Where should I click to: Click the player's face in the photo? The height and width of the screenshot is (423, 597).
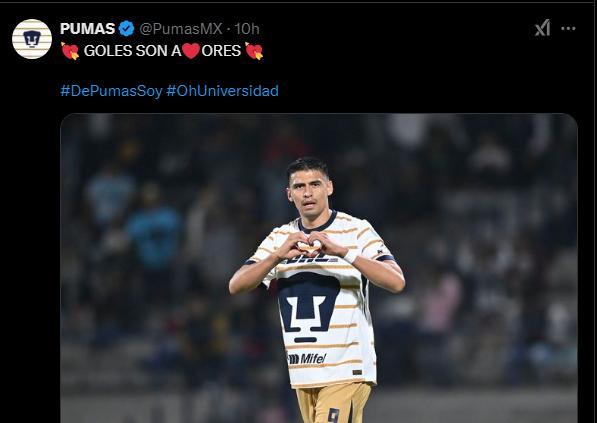coord(309,193)
